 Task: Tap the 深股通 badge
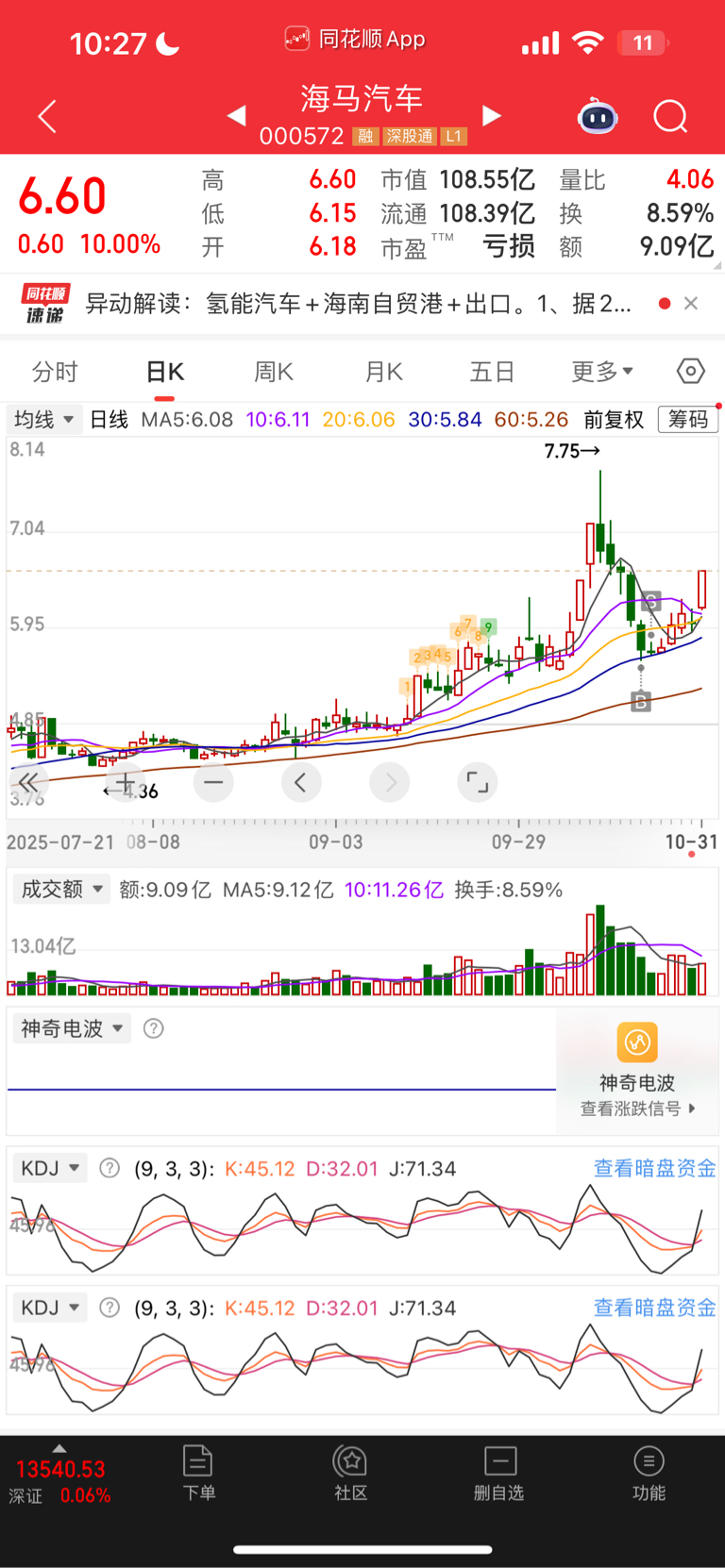point(410,136)
